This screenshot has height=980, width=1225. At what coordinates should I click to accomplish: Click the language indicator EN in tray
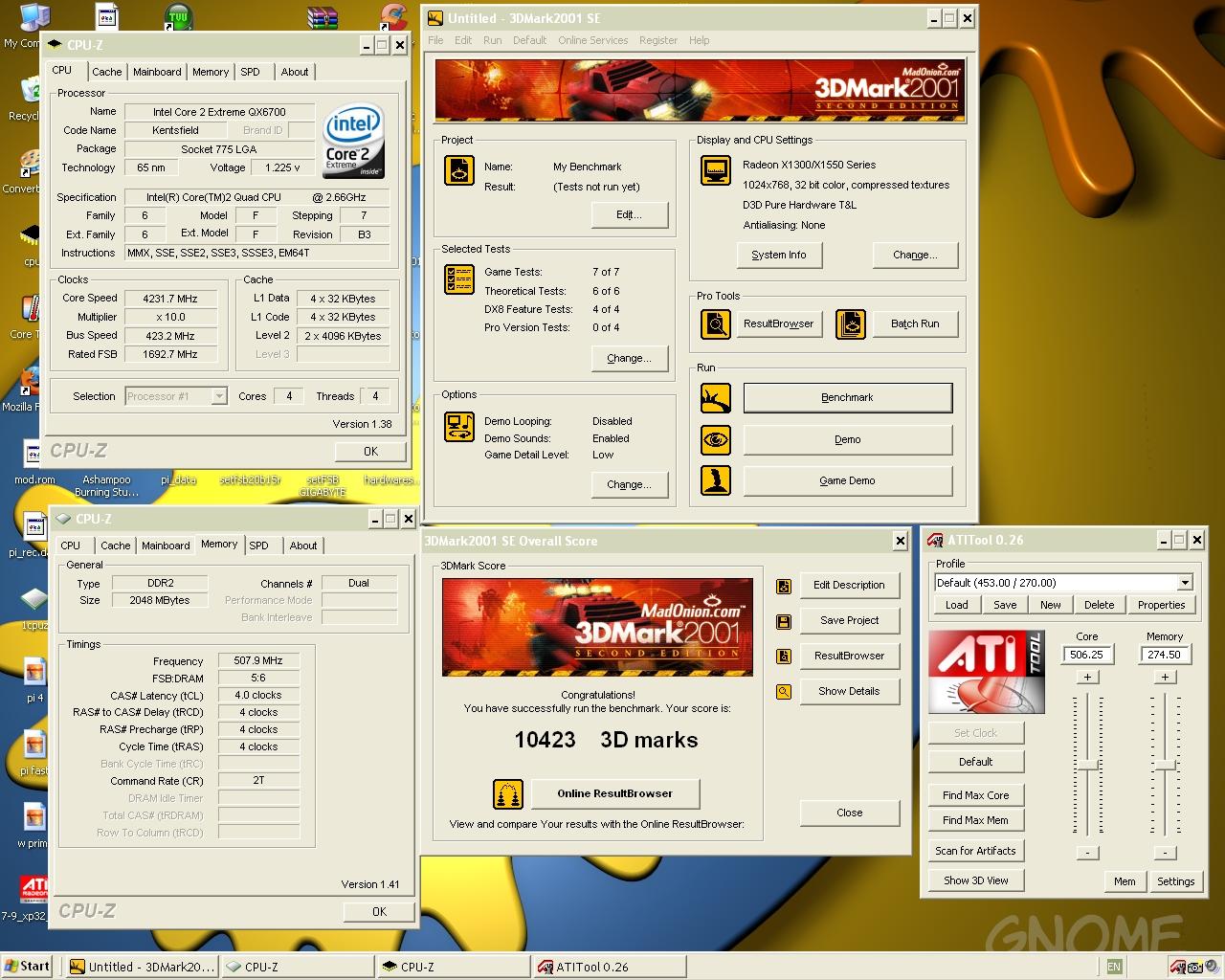(1113, 967)
